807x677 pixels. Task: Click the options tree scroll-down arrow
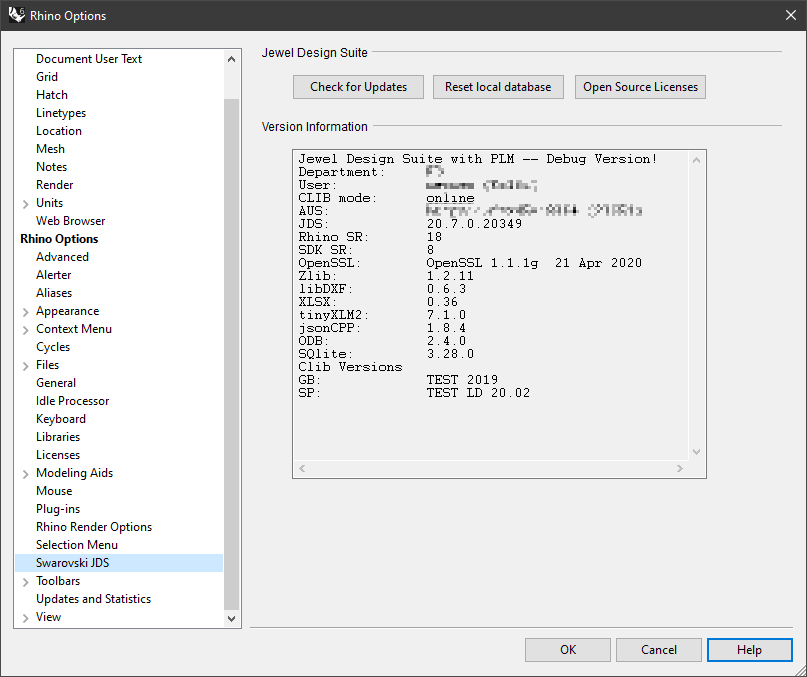(232, 618)
